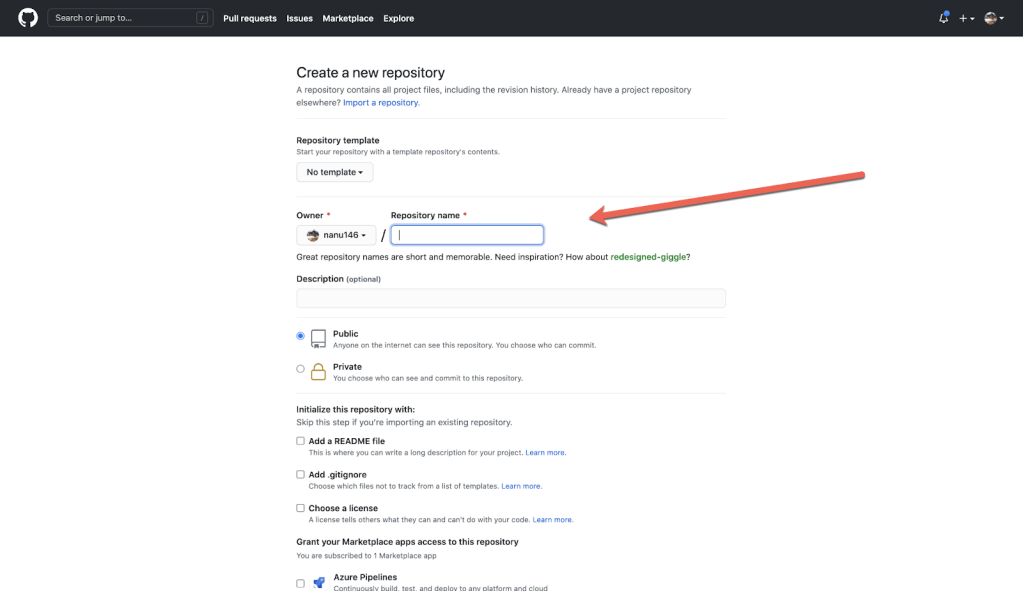Screen dimensions: 1023x591
Task: Expand the No template dropdown
Action: 334,172
